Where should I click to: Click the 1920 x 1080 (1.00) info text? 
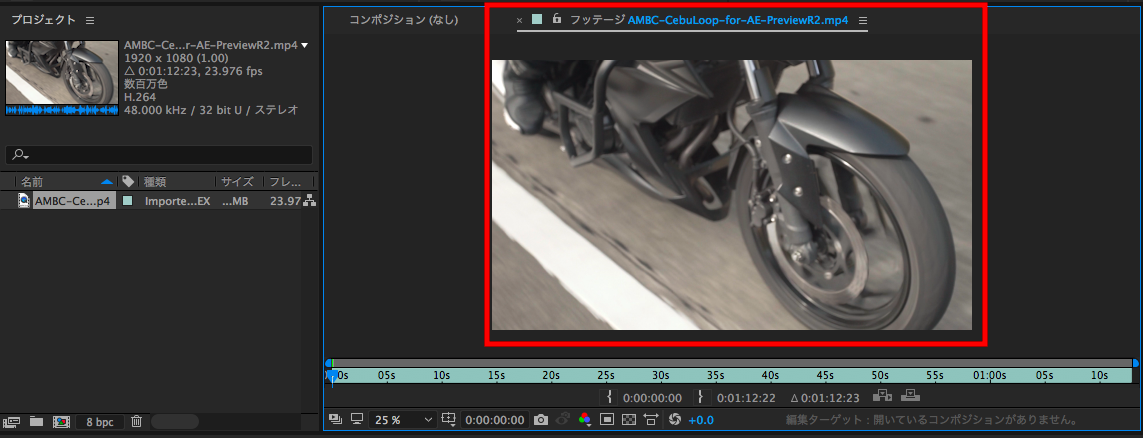176,58
